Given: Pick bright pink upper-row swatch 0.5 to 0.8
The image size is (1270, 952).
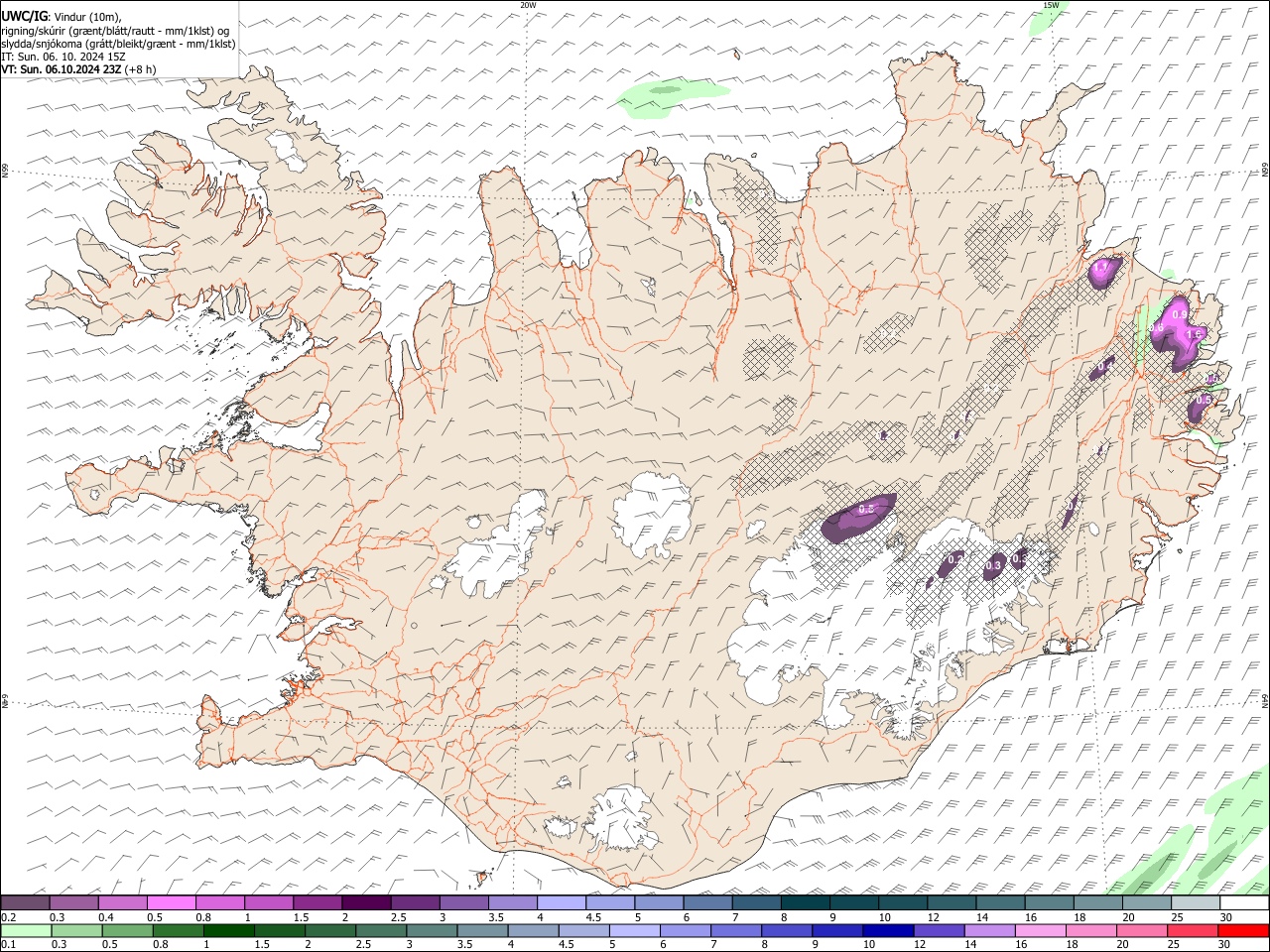Looking at the screenshot, I should [x=171, y=902].
